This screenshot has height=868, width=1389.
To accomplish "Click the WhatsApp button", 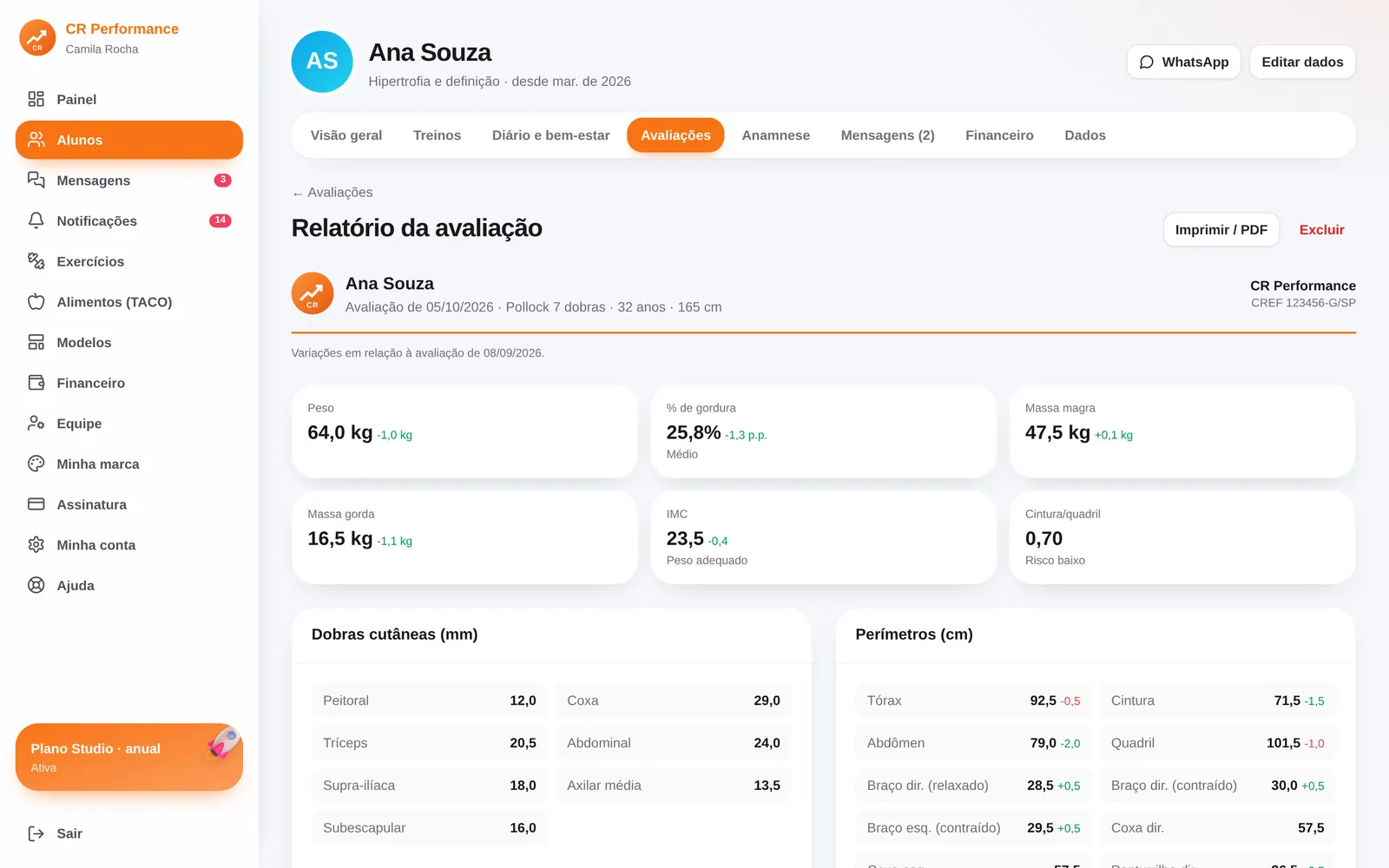I will coord(1183,62).
